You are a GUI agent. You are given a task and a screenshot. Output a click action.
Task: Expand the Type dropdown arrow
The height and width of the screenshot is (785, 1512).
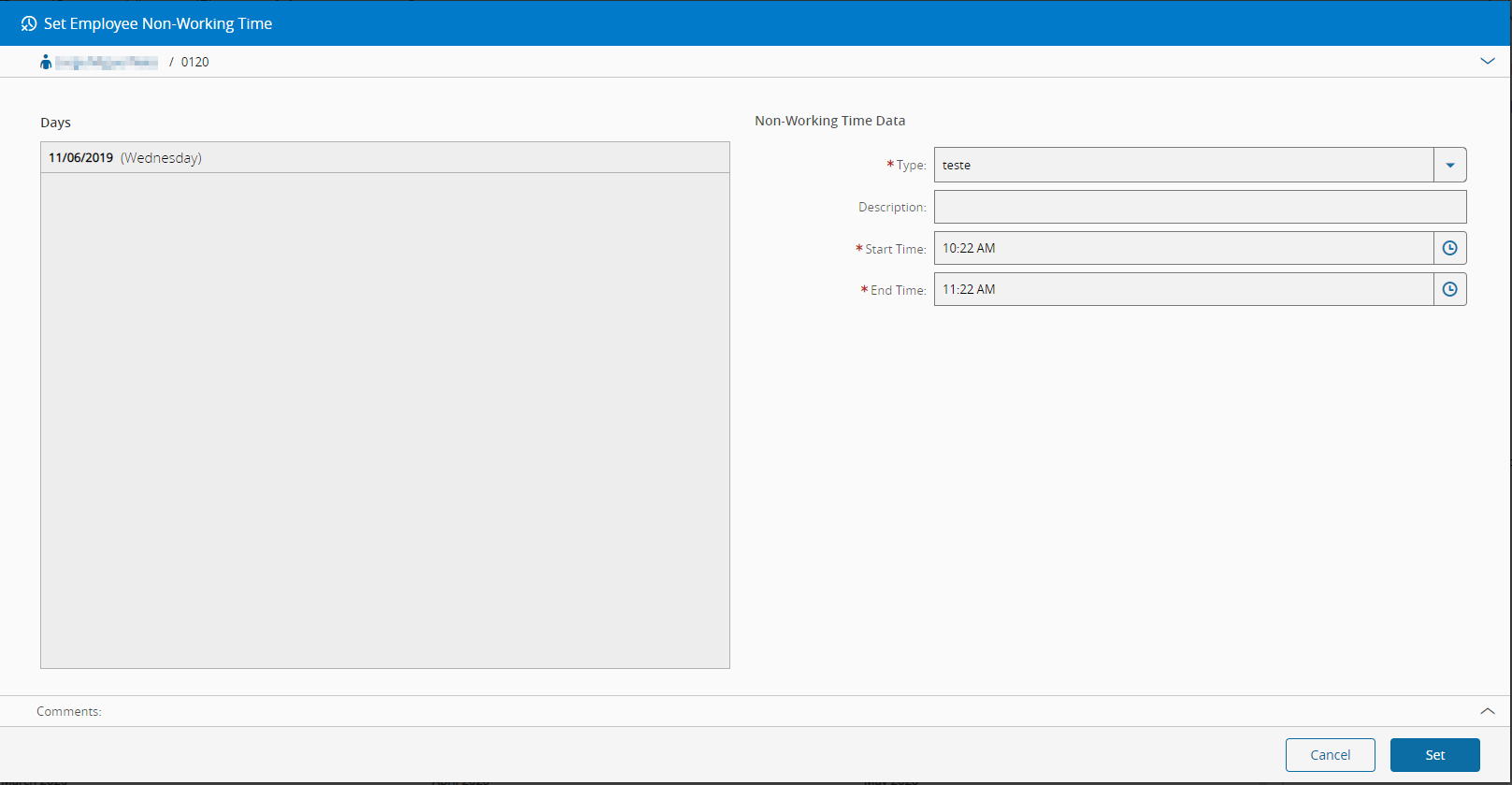[1449, 165]
